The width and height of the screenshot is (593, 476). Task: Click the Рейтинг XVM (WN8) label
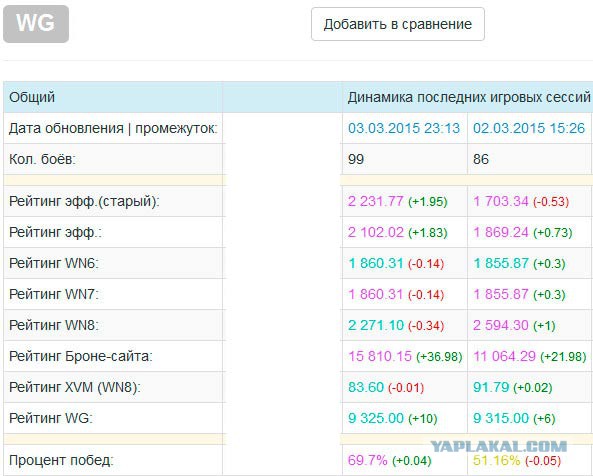(75, 388)
